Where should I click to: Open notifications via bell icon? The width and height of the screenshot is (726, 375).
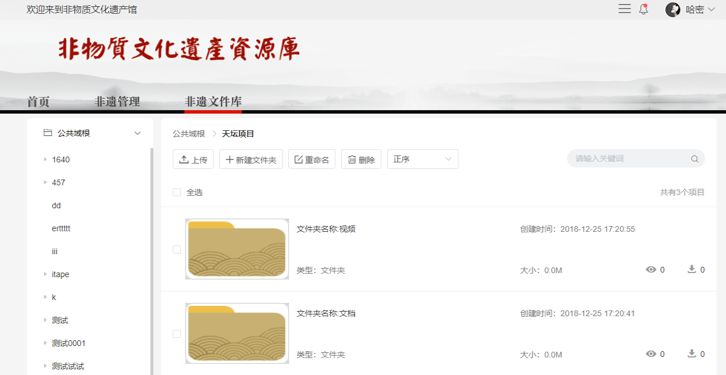644,9
